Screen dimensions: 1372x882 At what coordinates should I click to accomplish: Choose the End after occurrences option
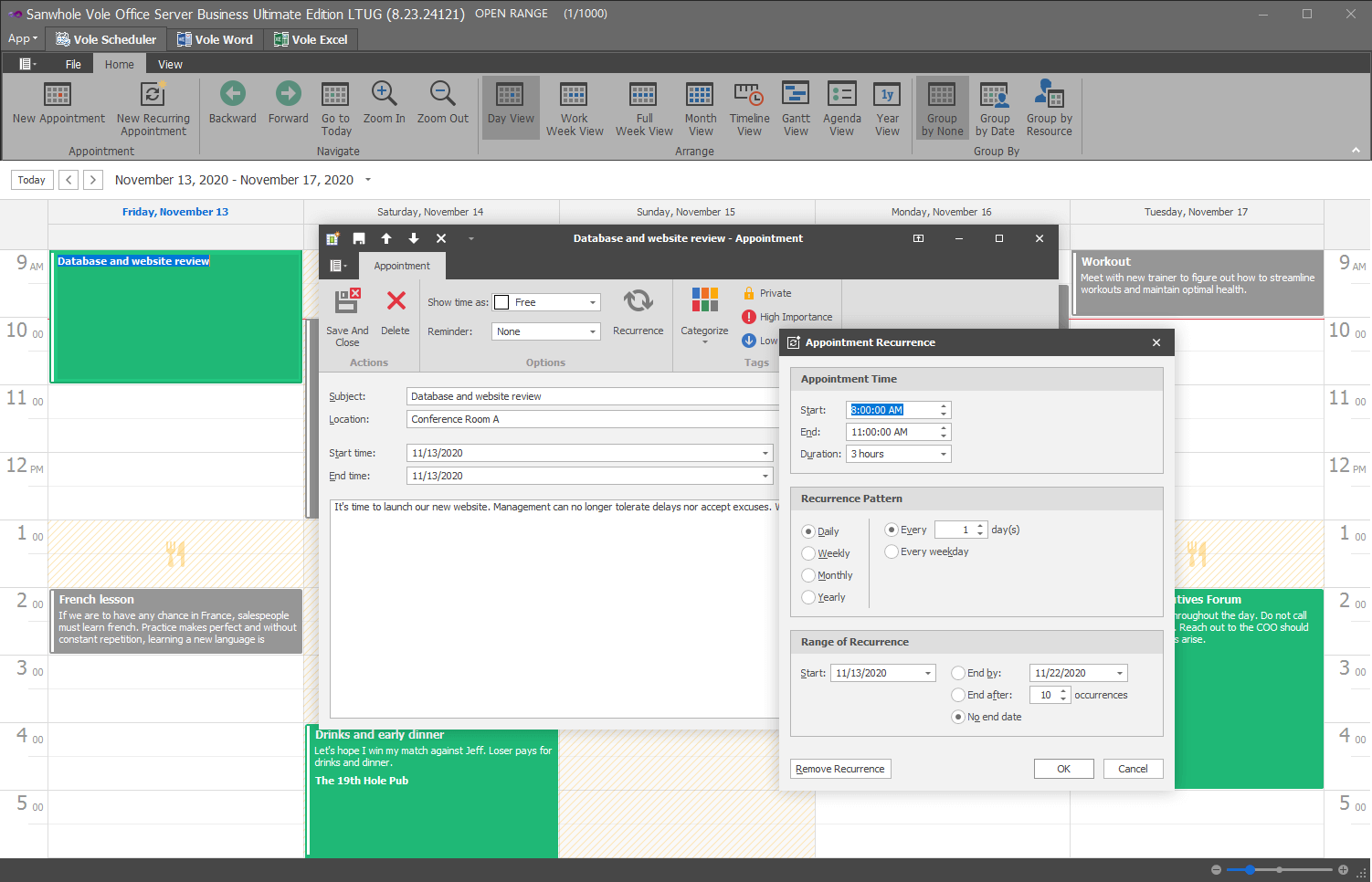pos(958,695)
